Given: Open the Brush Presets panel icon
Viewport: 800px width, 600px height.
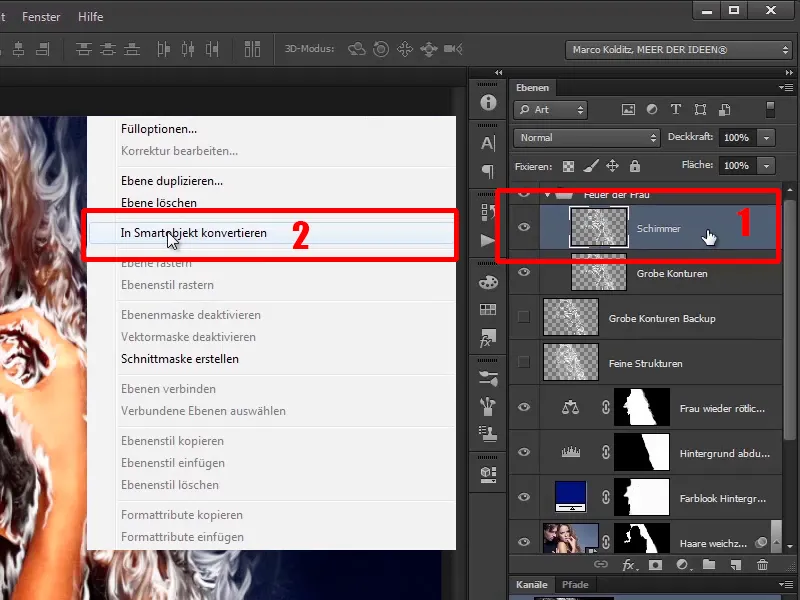Looking at the screenshot, I should (488, 378).
